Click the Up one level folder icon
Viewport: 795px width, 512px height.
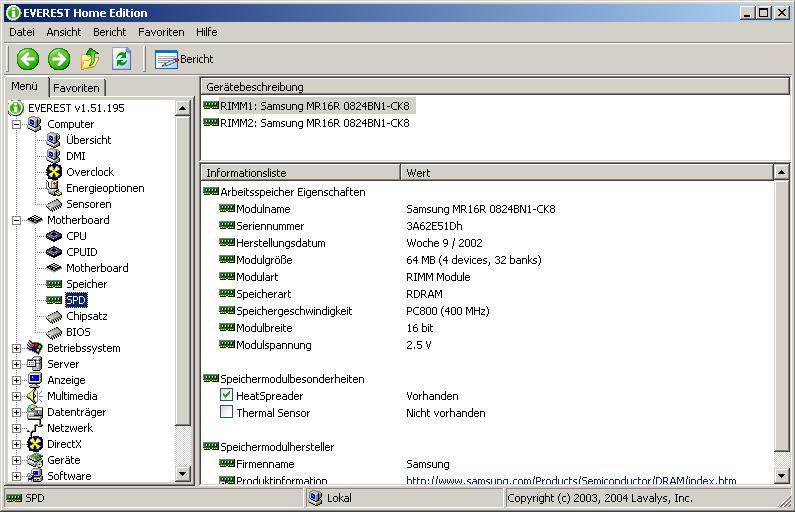tap(90, 59)
